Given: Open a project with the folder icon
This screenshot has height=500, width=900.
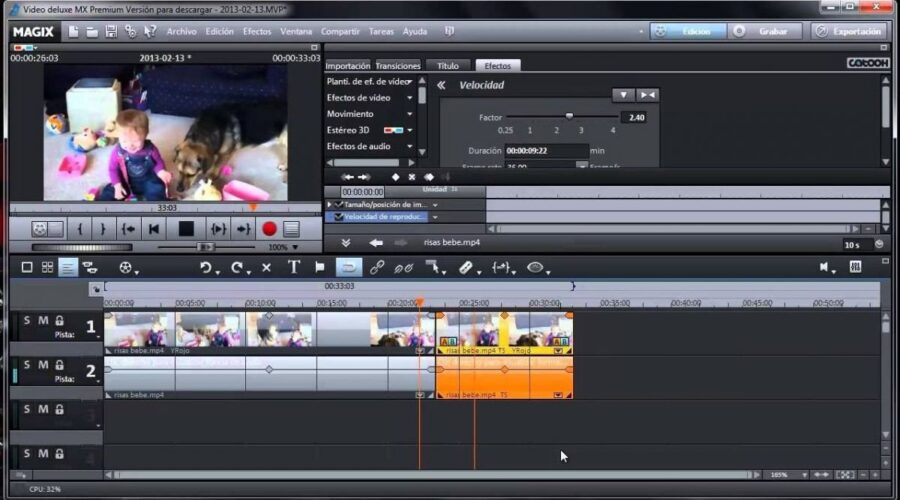Looking at the screenshot, I should coord(92,32).
